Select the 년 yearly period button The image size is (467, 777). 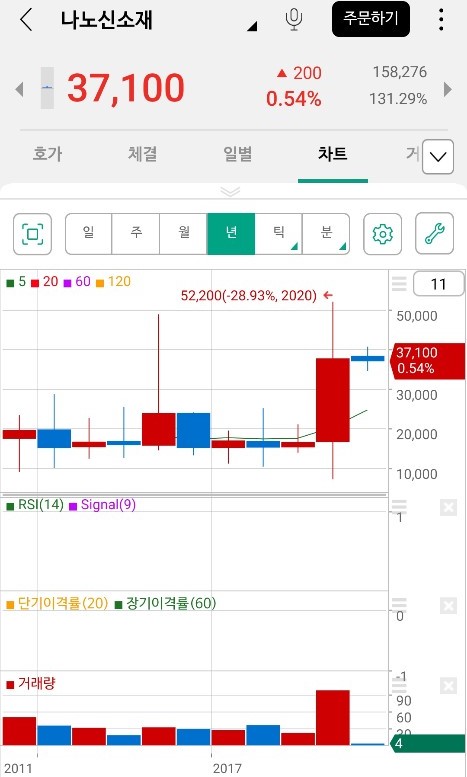click(x=231, y=234)
